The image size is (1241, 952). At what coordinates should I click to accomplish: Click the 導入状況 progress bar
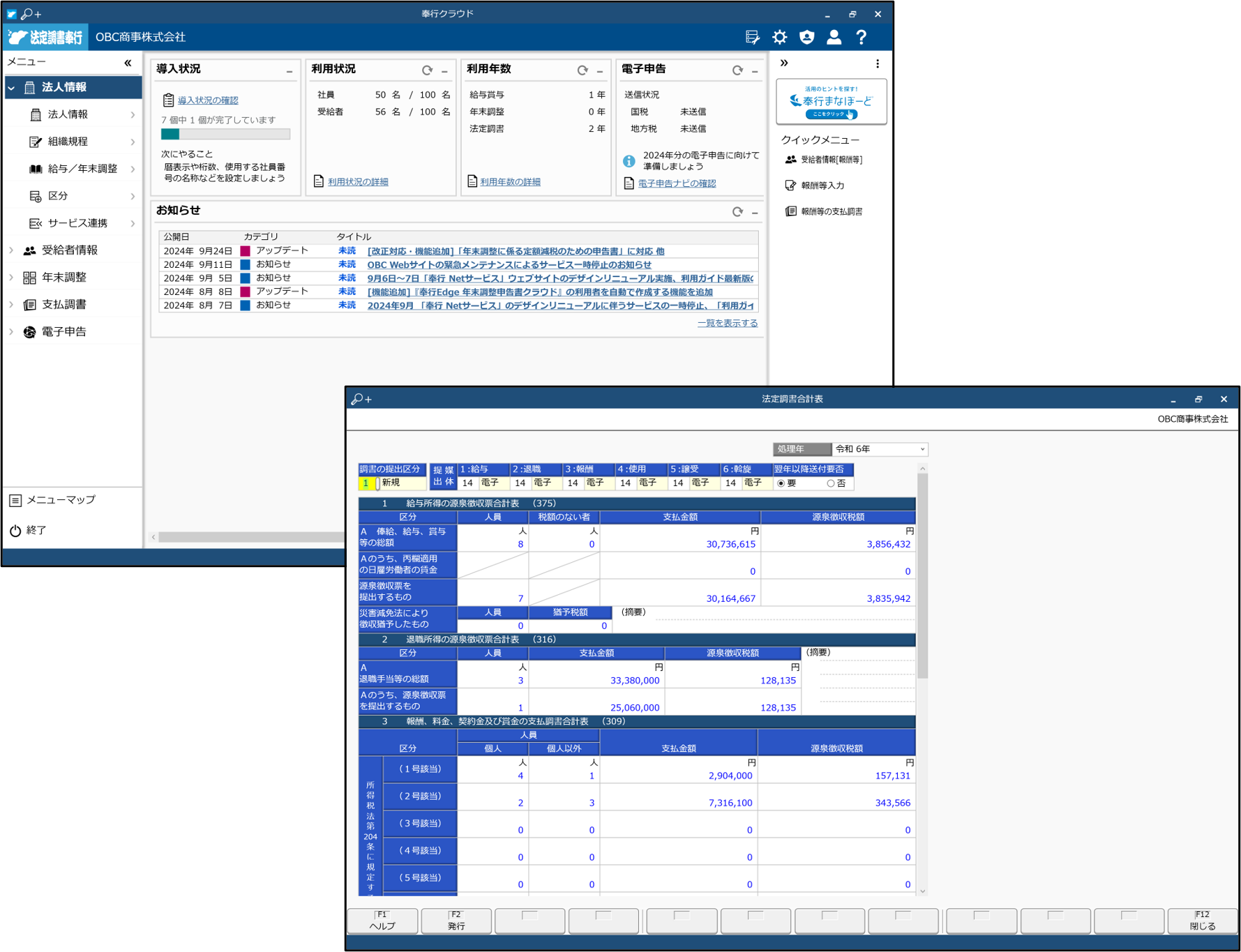click(225, 134)
